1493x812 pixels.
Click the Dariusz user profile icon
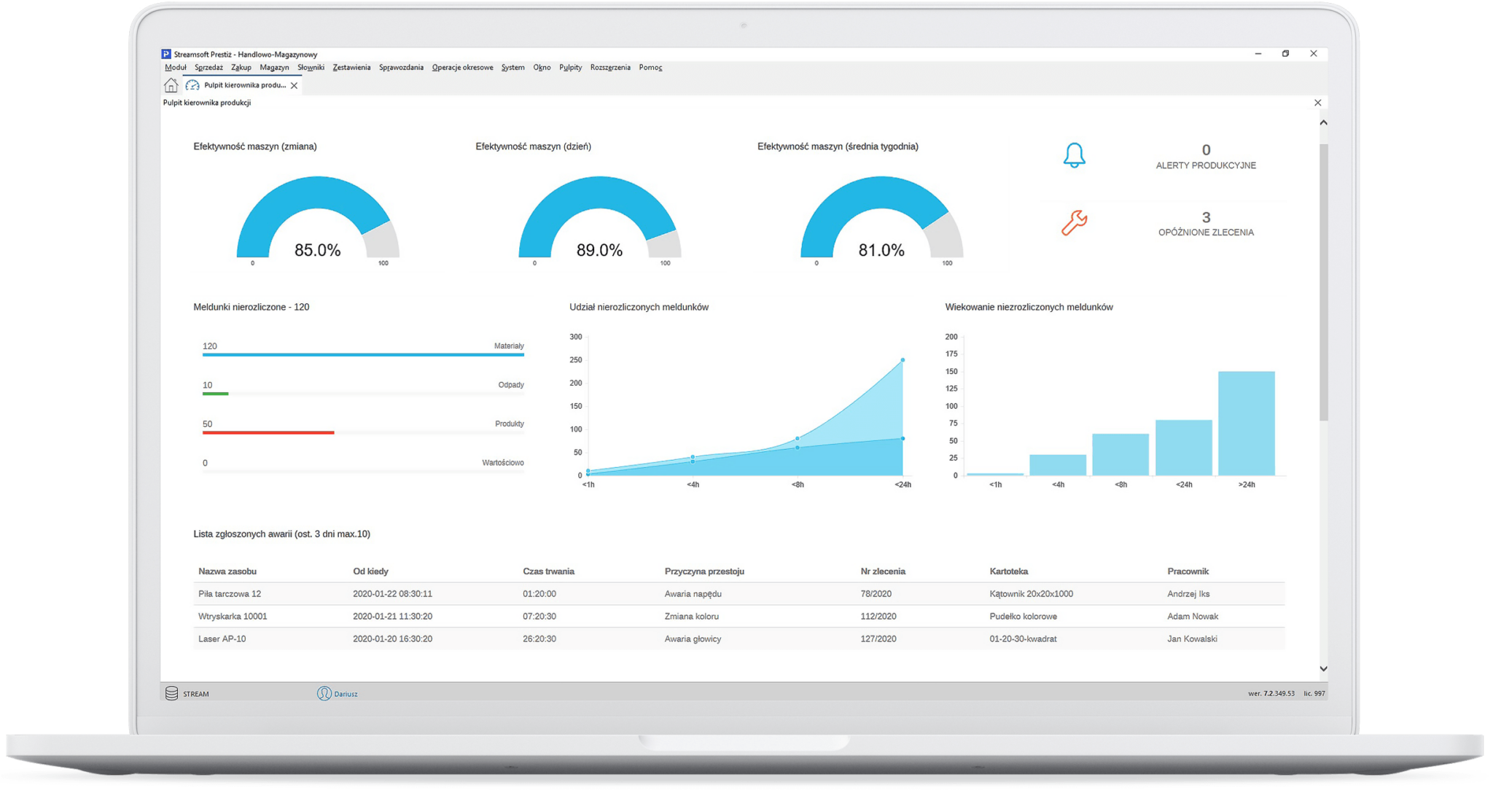pos(324,693)
